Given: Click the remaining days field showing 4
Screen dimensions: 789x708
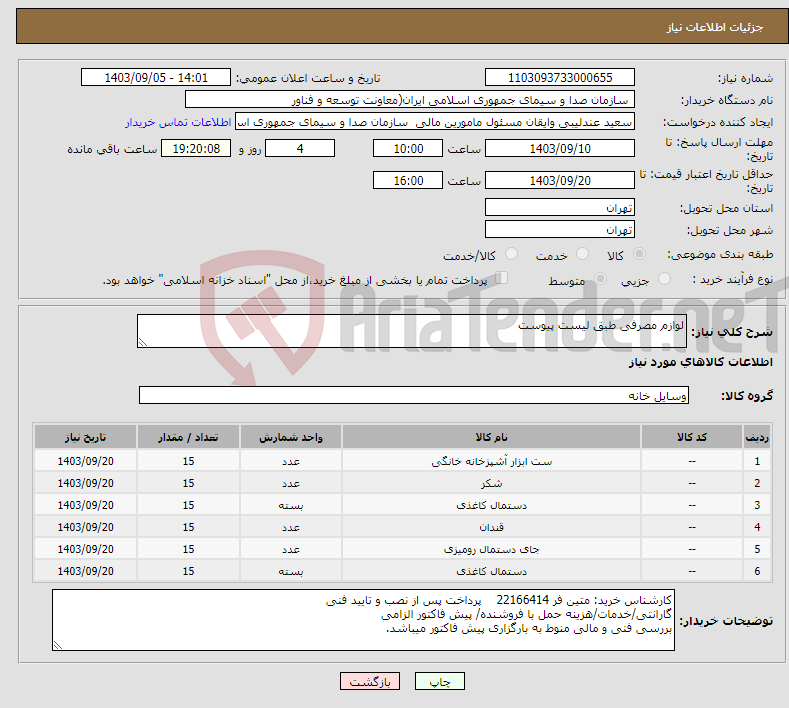Looking at the screenshot, I should (x=300, y=148).
